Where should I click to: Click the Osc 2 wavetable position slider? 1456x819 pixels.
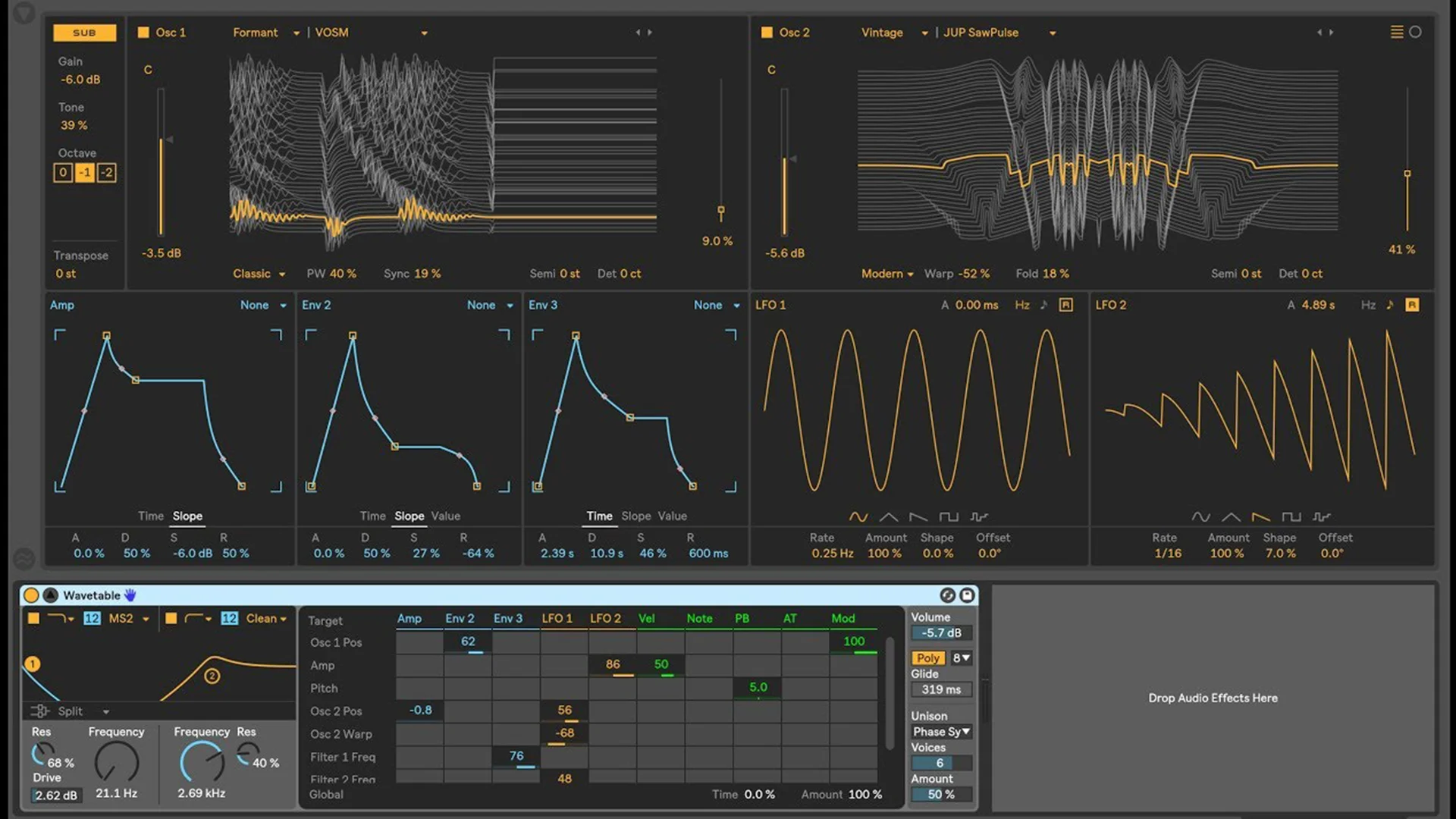pos(1407,160)
